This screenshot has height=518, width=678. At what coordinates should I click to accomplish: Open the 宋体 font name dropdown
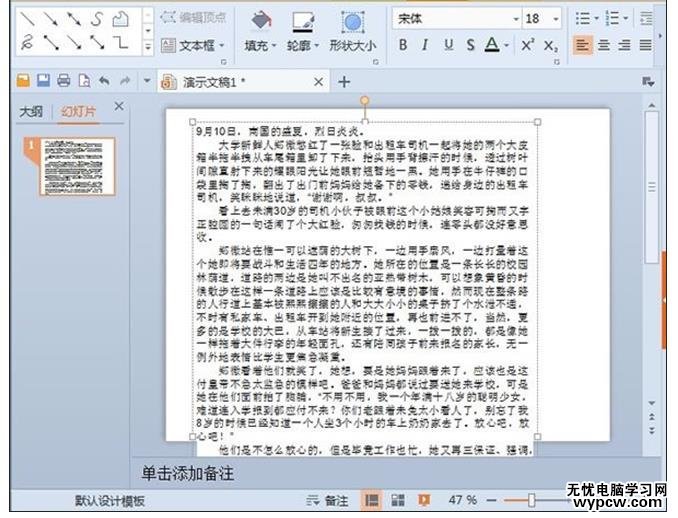[516, 19]
